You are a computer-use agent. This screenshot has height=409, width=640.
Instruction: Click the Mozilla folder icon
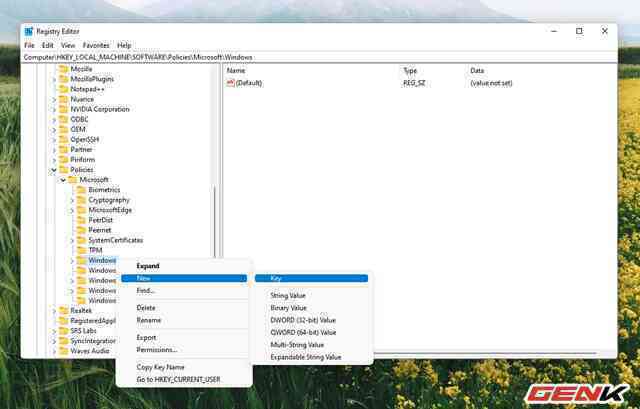pos(64,69)
